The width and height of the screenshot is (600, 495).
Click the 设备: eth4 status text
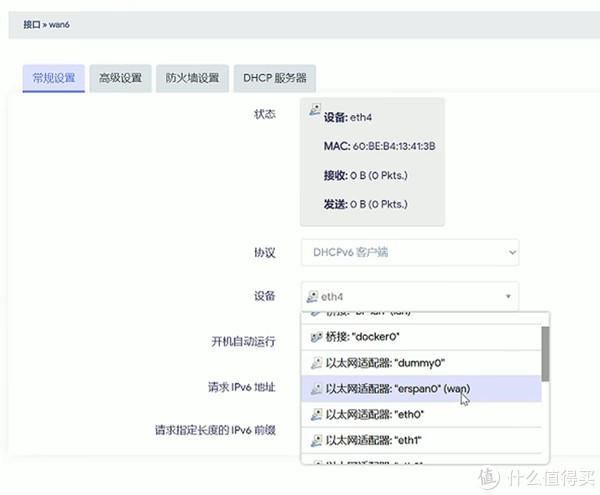347,117
